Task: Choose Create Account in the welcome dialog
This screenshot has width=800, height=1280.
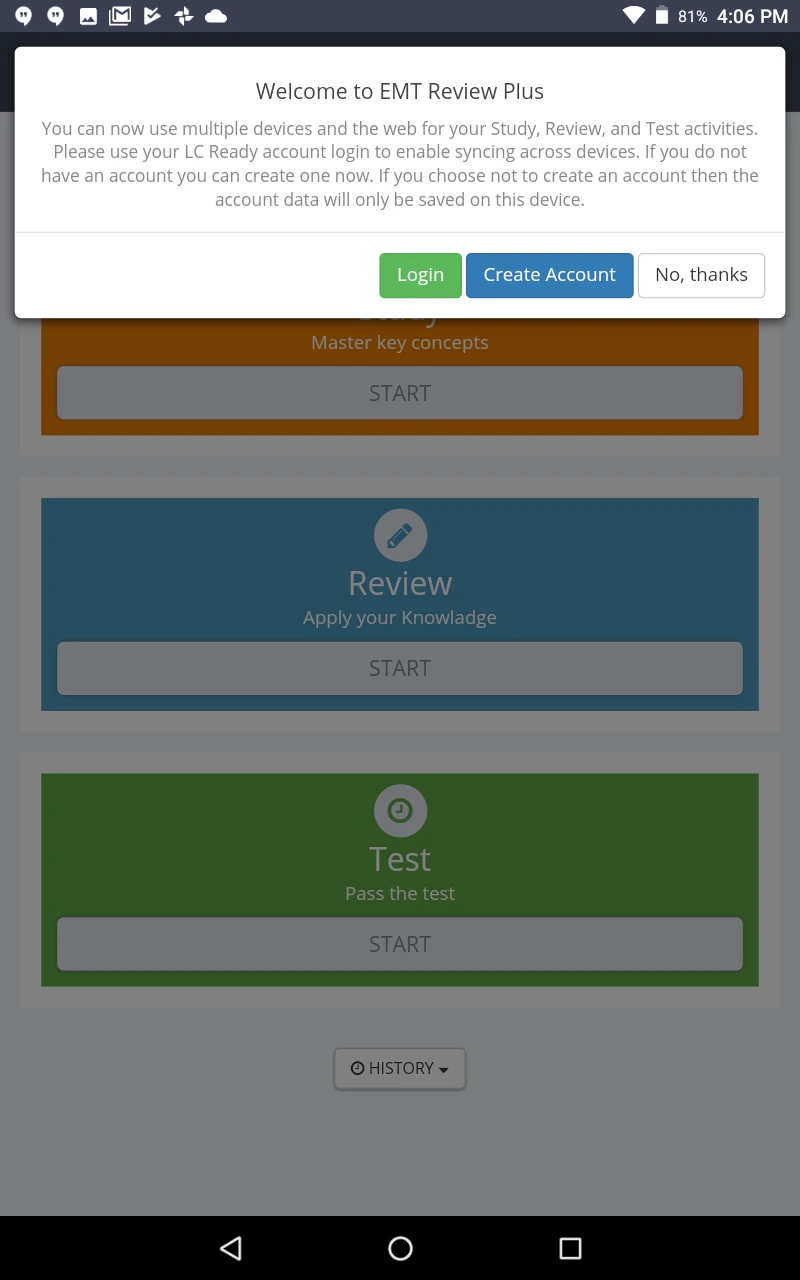Action: pos(549,275)
